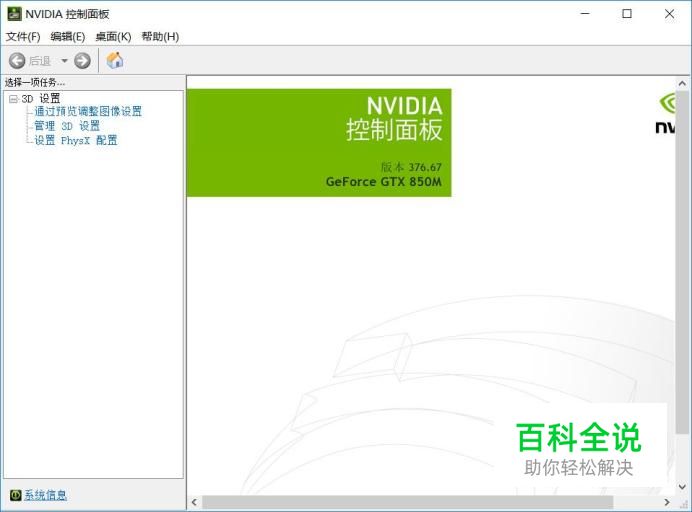This screenshot has width=692, height=512.
Task: Maximize the NVIDIA 控制面板 window
Action: coord(627,14)
